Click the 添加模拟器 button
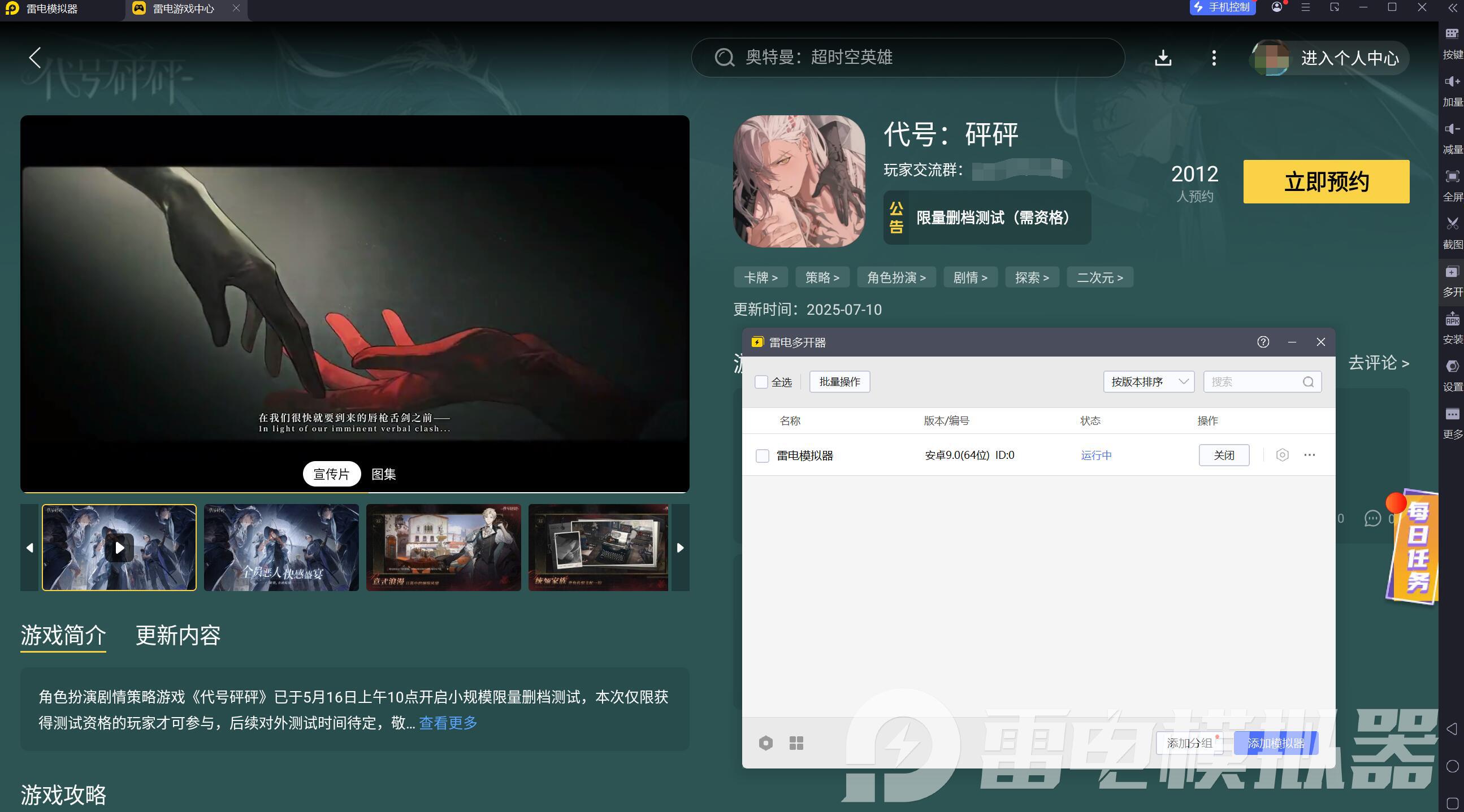The height and width of the screenshot is (812, 1464). (1275, 743)
